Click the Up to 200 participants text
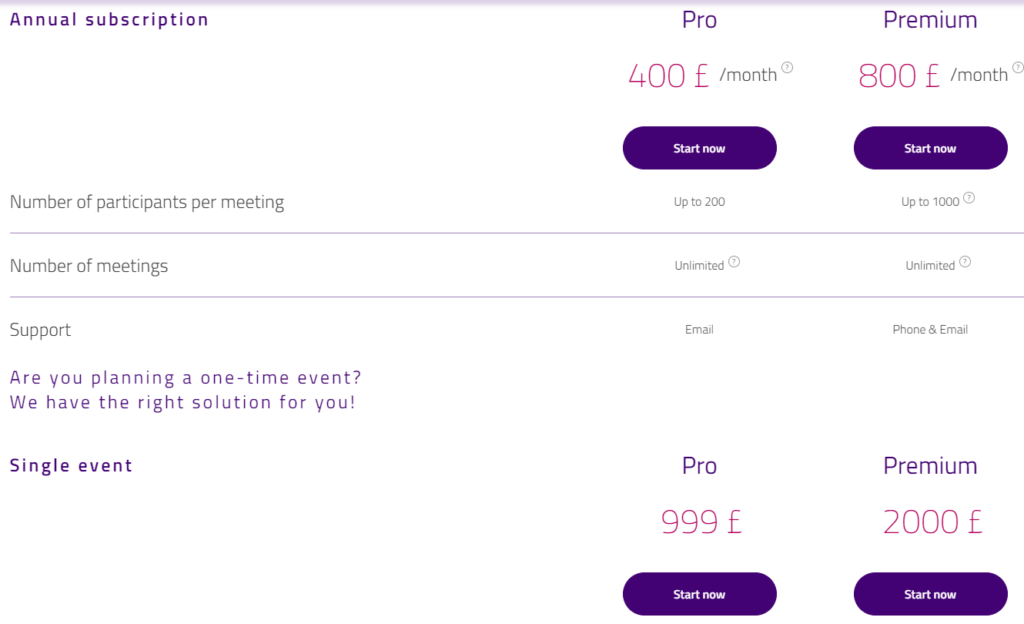The height and width of the screenshot is (624, 1024). tap(699, 202)
